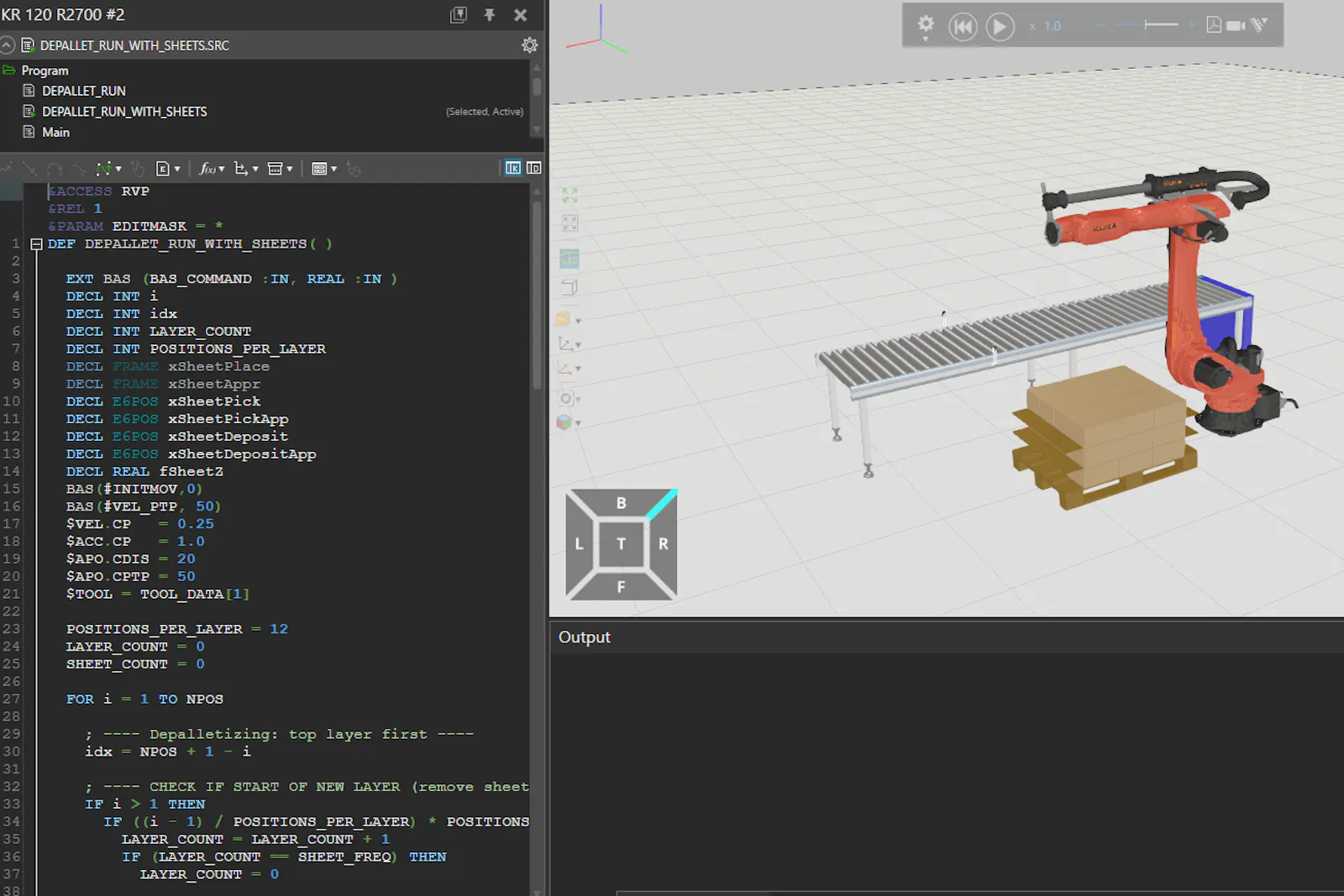The width and height of the screenshot is (1344, 896).
Task: Select Main routine in Program tree
Action: tap(55, 133)
